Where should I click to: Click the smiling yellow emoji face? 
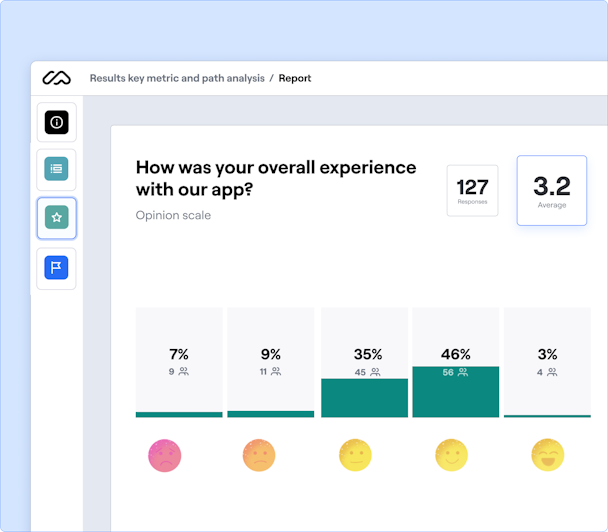click(451, 456)
